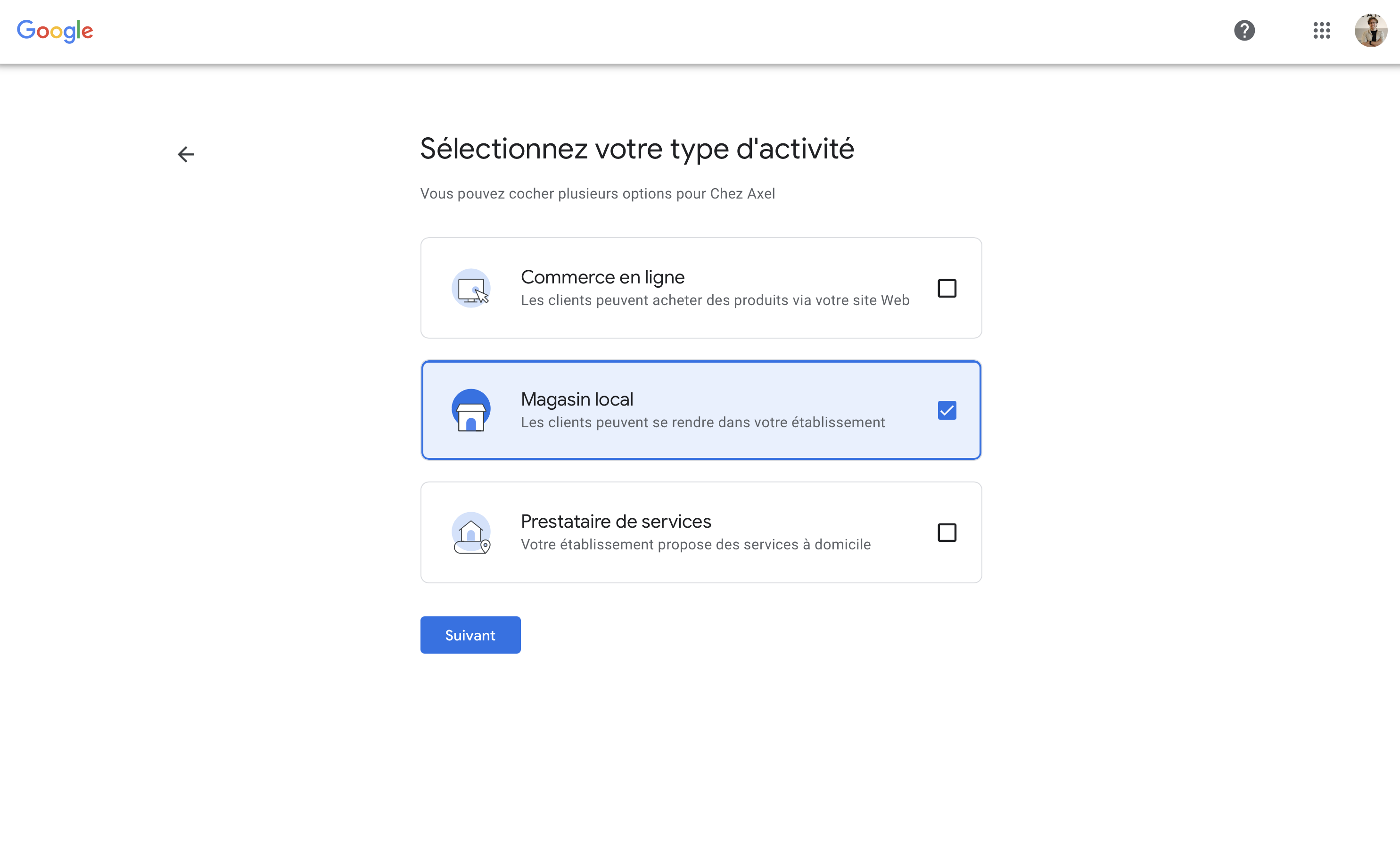Choose the "Prestataire de services" title

click(x=616, y=522)
